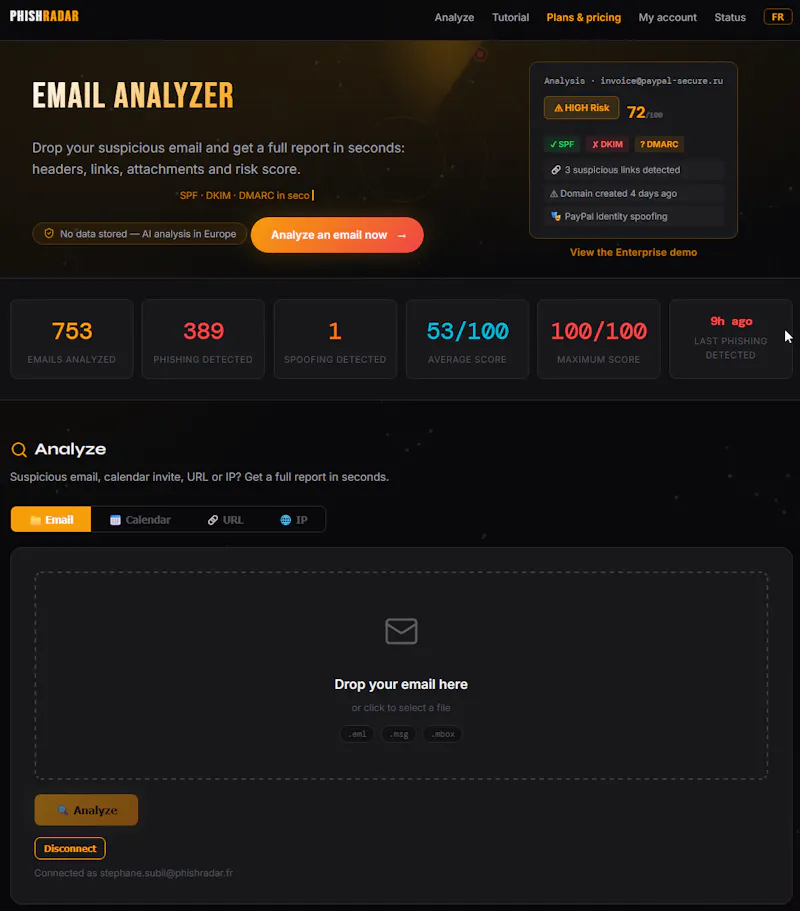The width and height of the screenshot is (800, 911).
Task: Click the chain link icon for suspicious links
Action: click(x=556, y=170)
